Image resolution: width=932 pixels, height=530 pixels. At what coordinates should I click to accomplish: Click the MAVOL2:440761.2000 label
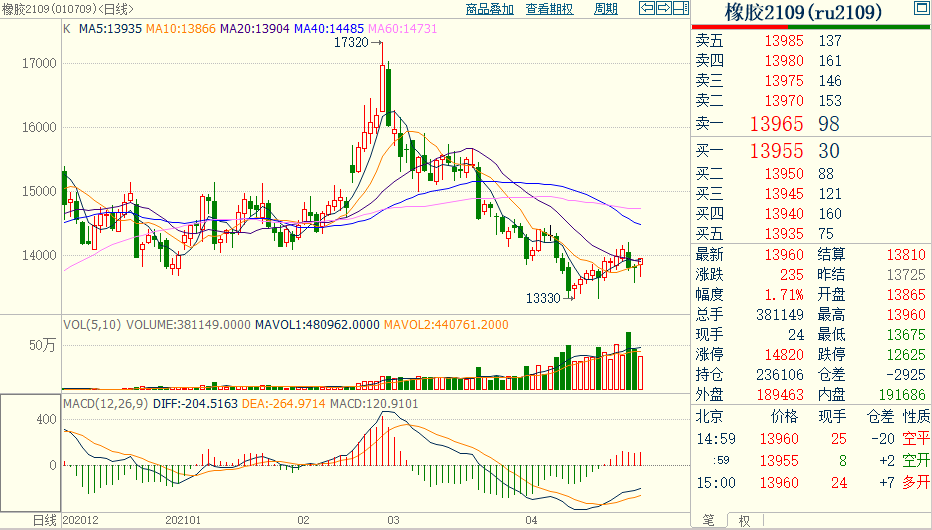pos(446,325)
